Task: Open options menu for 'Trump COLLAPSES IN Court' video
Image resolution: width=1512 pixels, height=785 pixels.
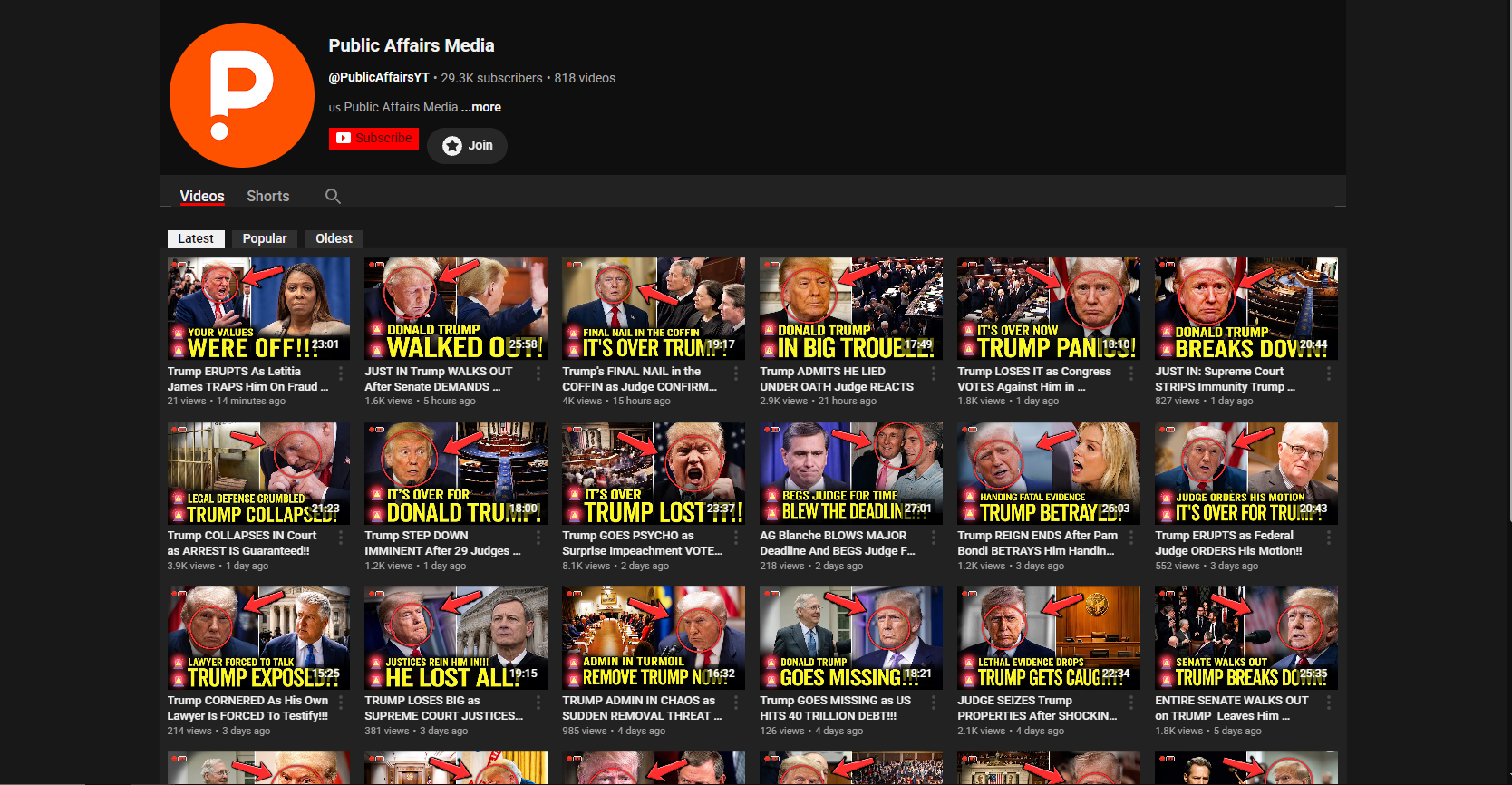Action: [x=341, y=538]
